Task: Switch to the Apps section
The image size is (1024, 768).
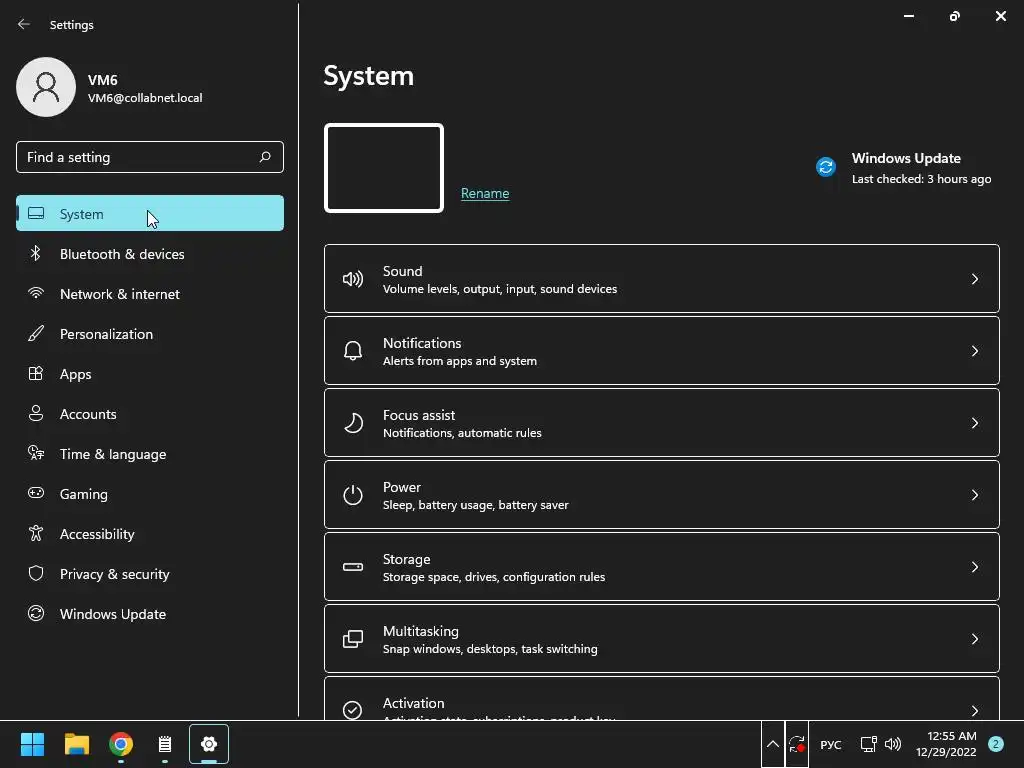Action: click(150, 374)
